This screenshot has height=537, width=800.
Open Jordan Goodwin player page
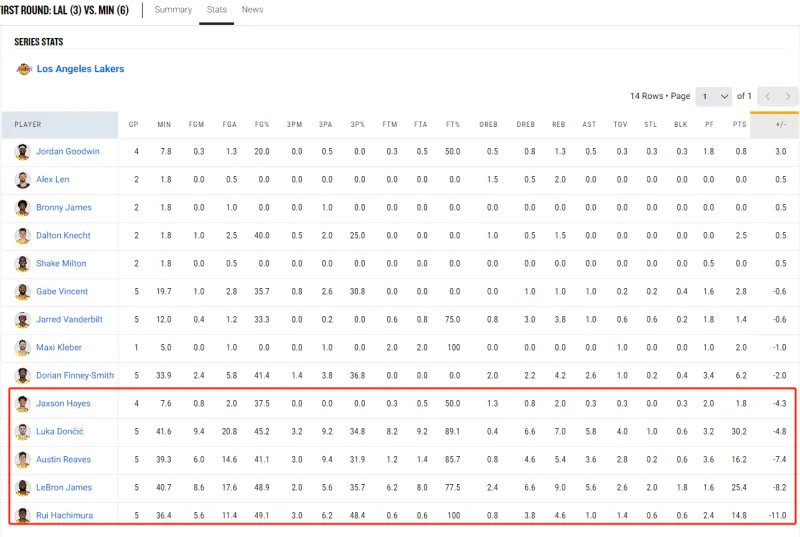pyautogui.click(x=68, y=151)
